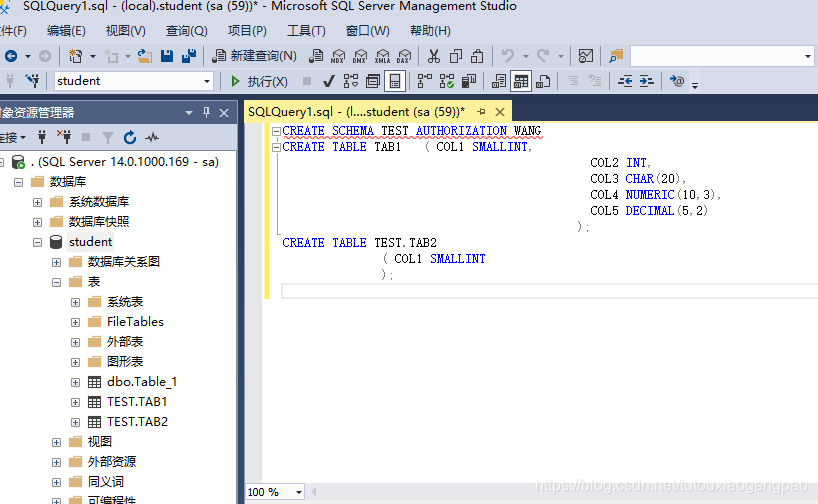Viewport: 818px width, 504px height.
Task: Open the query options icon
Action: 372,81
